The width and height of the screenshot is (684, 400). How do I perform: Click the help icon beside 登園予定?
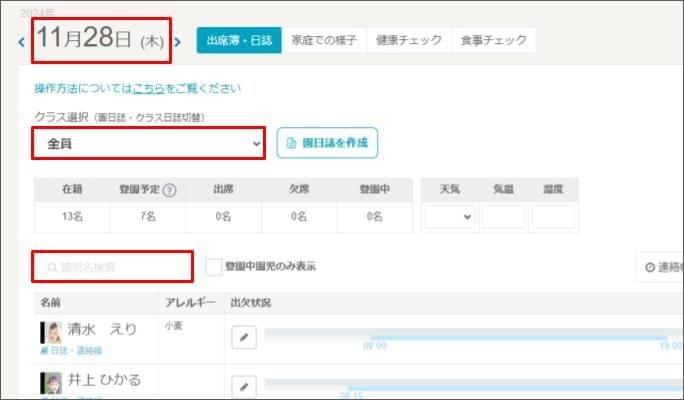click(x=169, y=190)
